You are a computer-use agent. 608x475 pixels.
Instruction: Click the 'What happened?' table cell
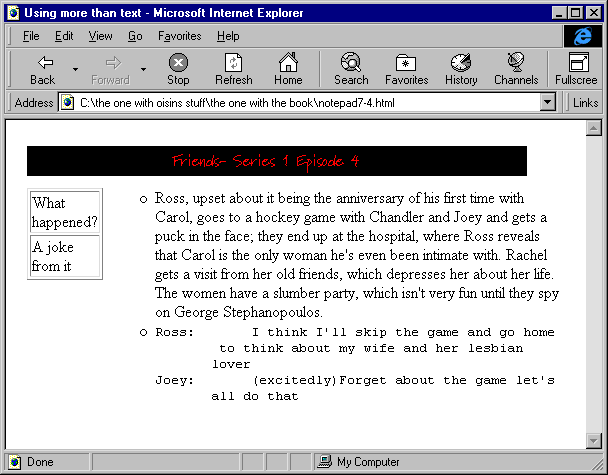[65, 212]
